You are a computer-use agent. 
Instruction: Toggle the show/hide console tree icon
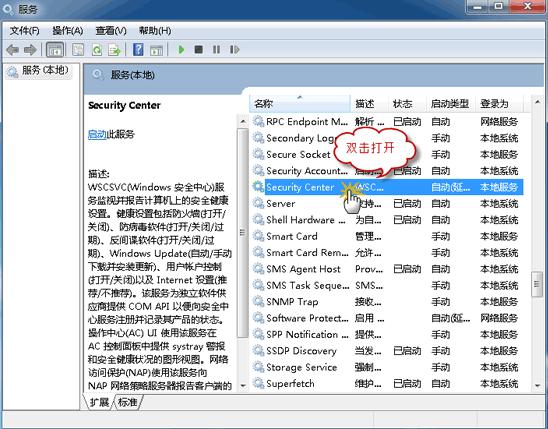tap(55, 50)
